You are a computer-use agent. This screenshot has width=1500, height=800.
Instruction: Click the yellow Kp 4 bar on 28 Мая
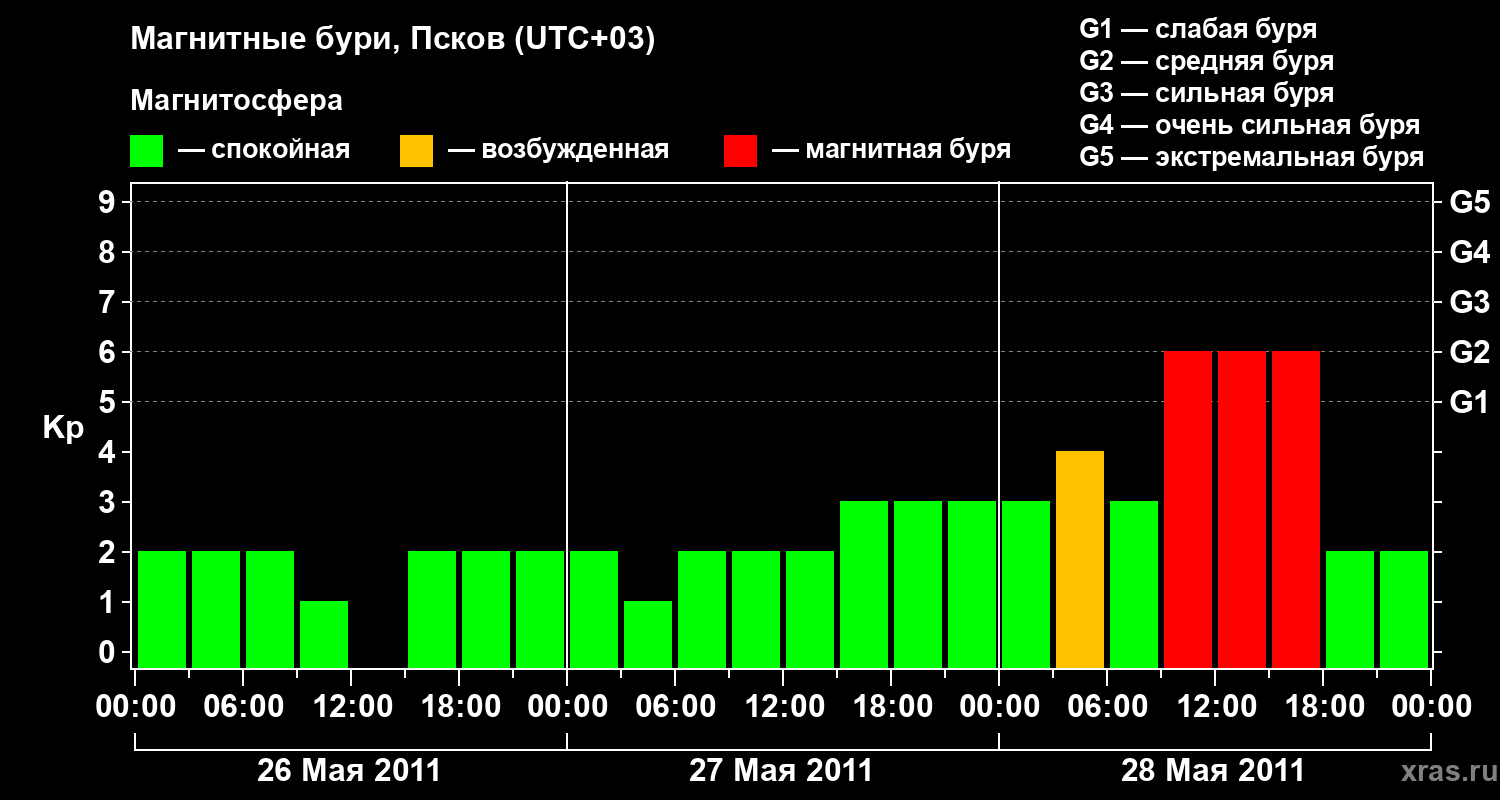coord(1080,560)
